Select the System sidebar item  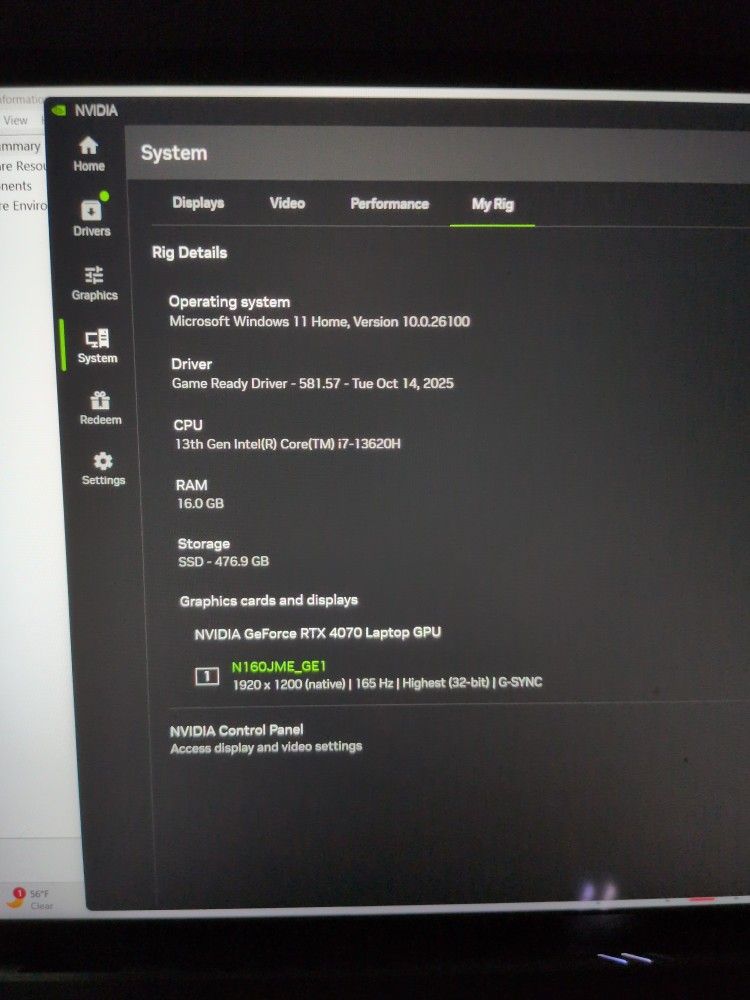(97, 346)
